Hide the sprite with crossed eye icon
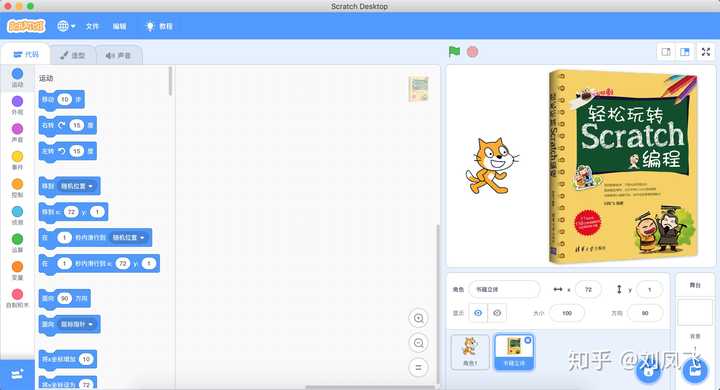The height and width of the screenshot is (390, 720). pyautogui.click(x=497, y=313)
